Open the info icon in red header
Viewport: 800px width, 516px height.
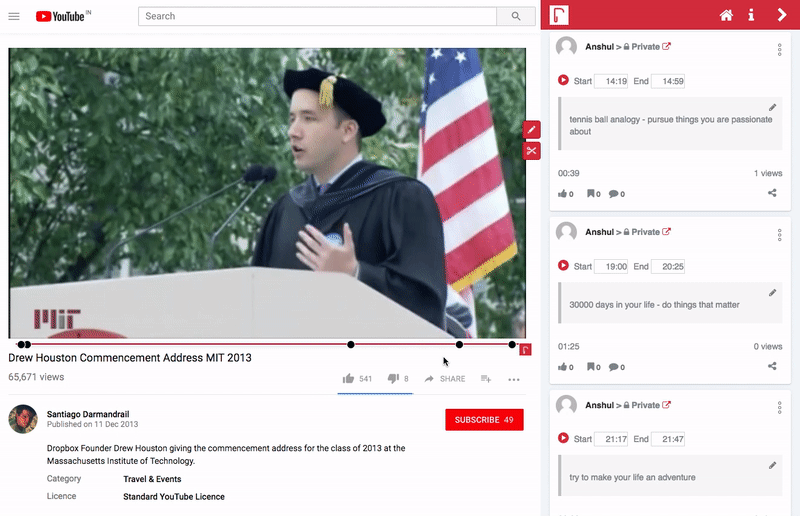[751, 15]
